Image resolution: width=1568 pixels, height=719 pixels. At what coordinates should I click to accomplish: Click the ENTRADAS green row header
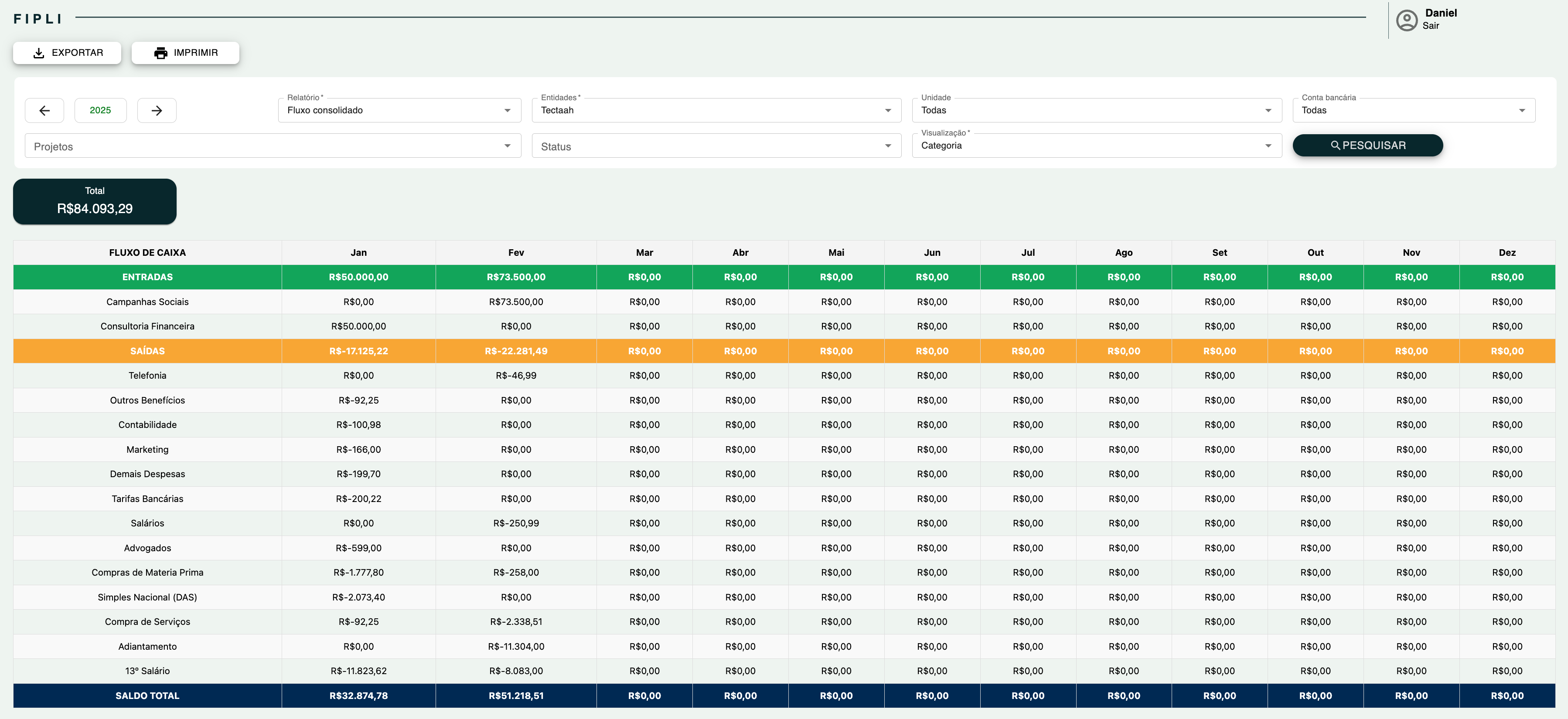[x=147, y=277]
